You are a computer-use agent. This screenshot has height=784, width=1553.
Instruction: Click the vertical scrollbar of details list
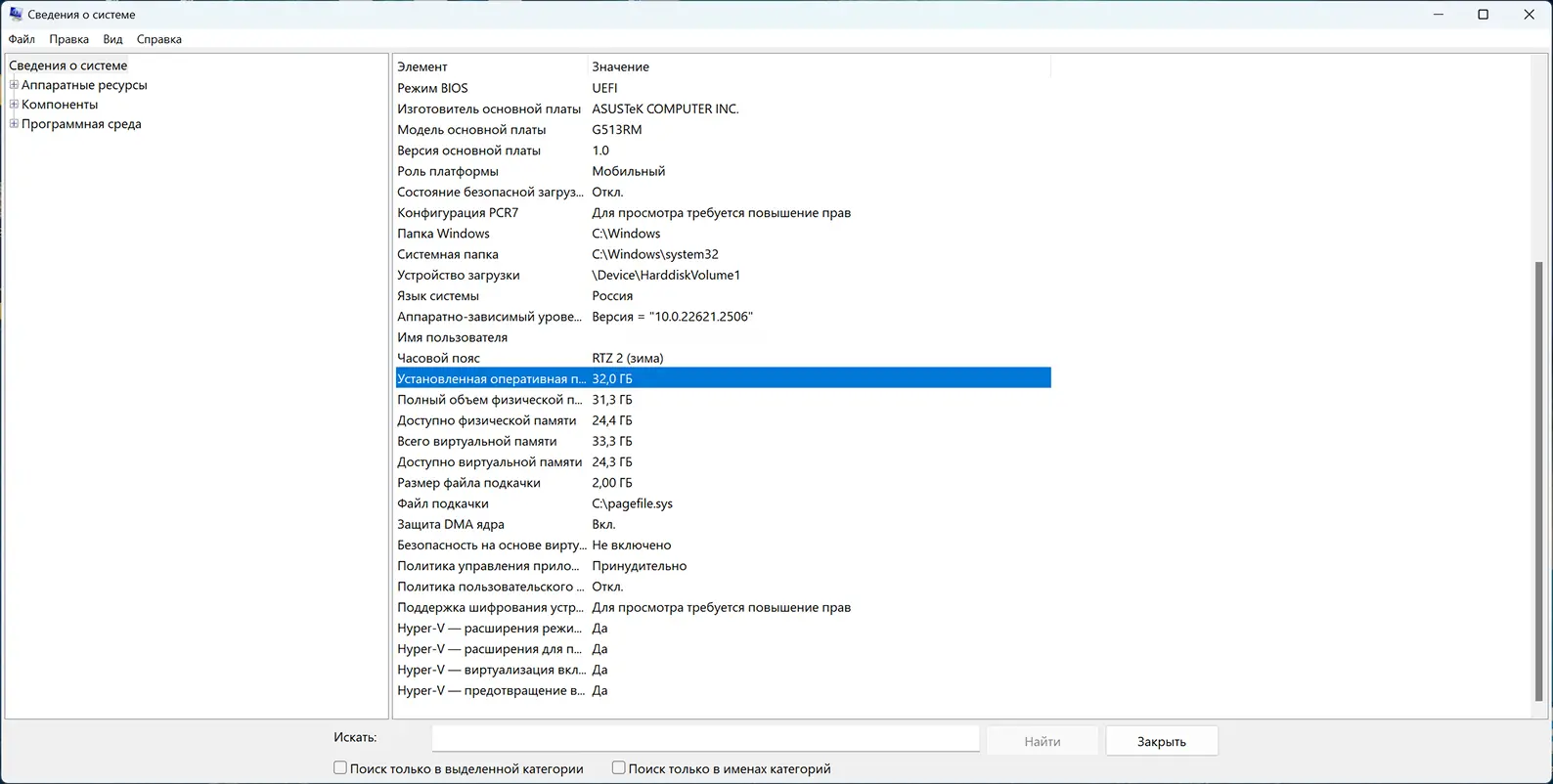(1538, 479)
